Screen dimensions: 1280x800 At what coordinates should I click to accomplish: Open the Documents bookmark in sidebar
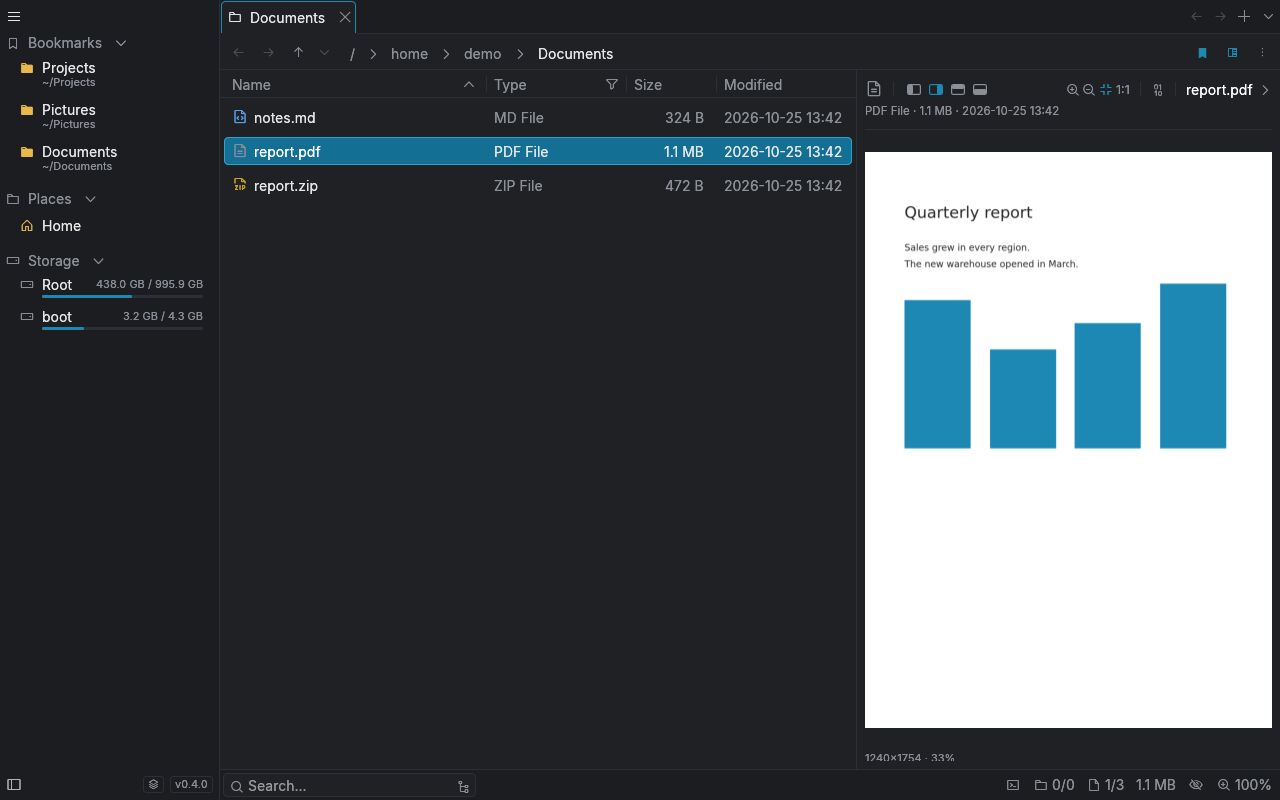click(x=110, y=158)
